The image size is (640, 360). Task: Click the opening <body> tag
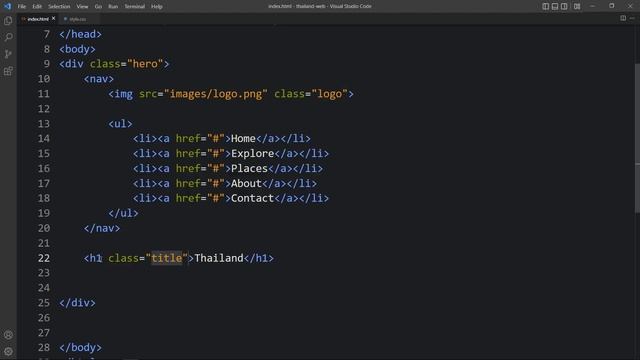[x=78, y=49]
